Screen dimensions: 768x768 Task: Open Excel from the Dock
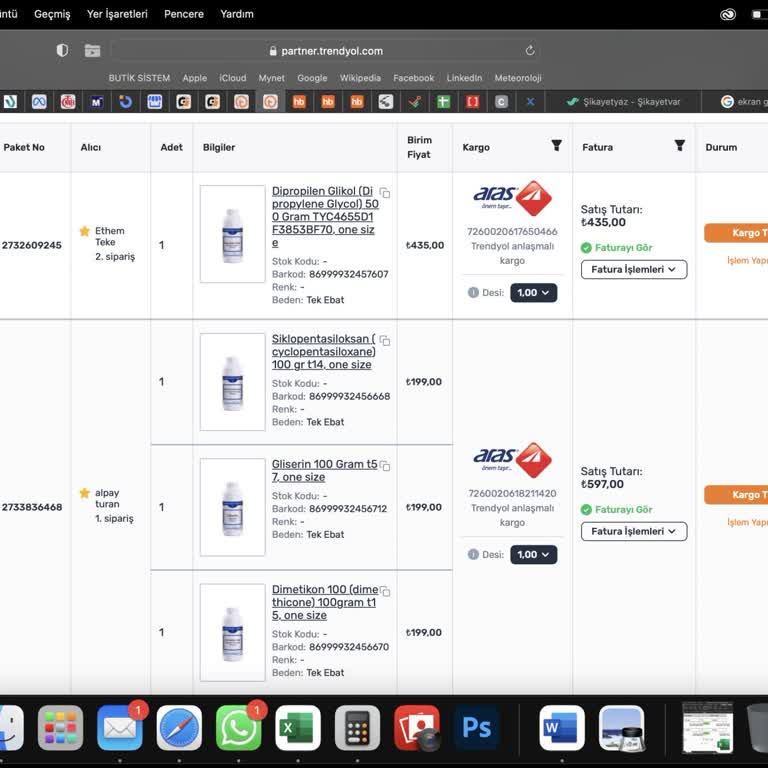298,728
